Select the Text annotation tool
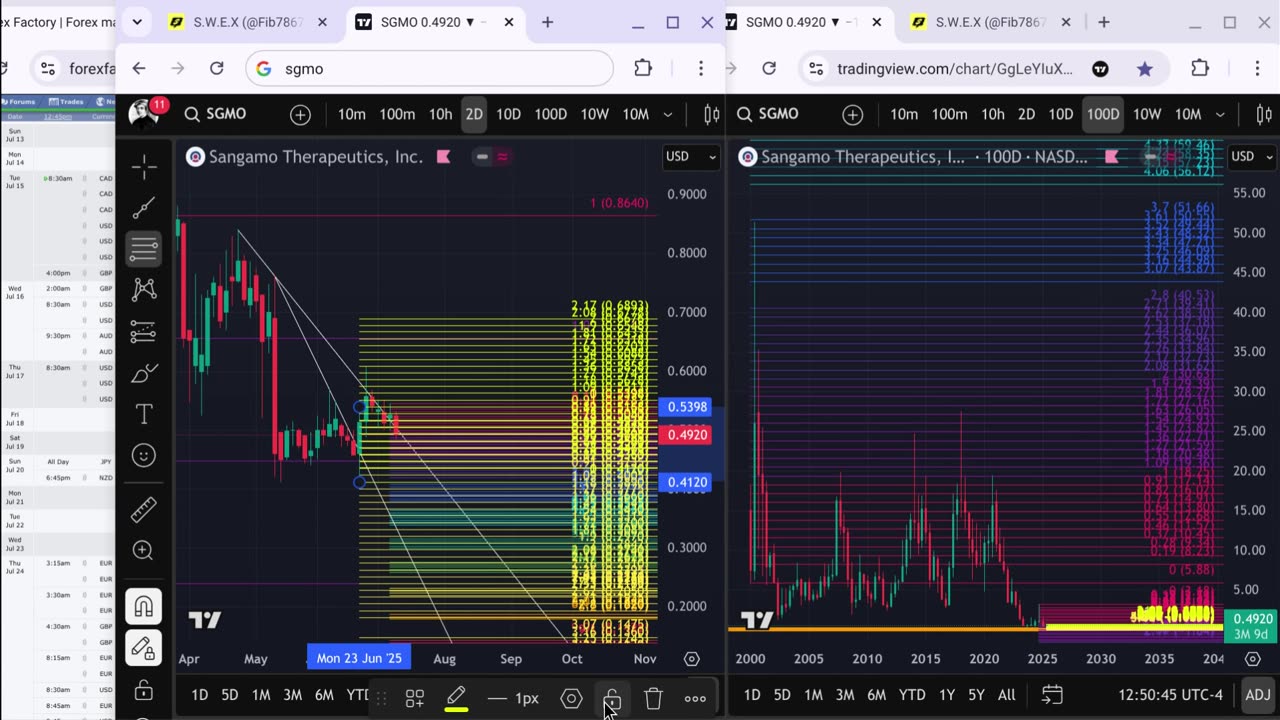Screen dimensions: 1280x720 [x=144, y=414]
